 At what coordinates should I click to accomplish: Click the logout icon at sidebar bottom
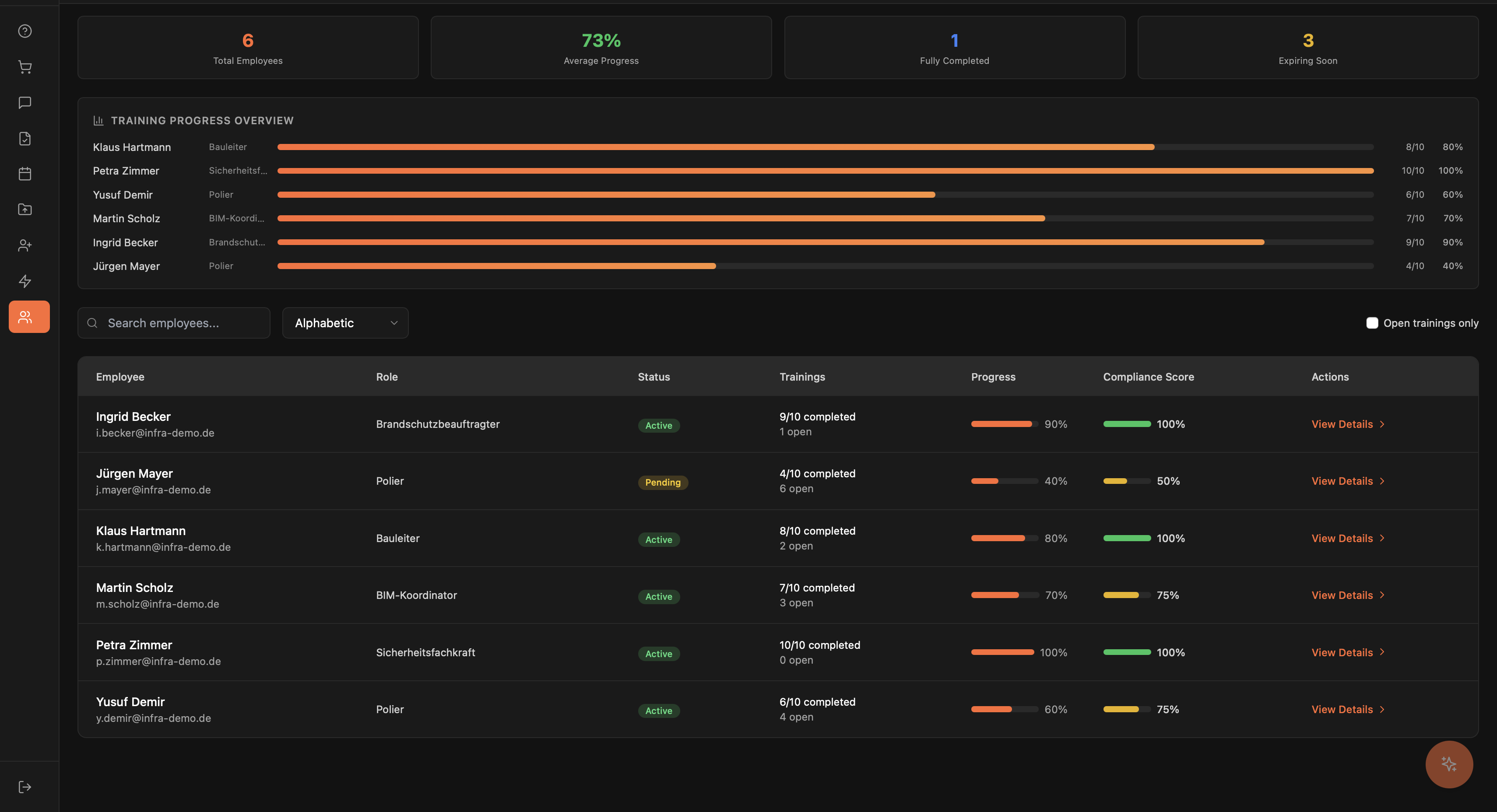(x=25, y=787)
